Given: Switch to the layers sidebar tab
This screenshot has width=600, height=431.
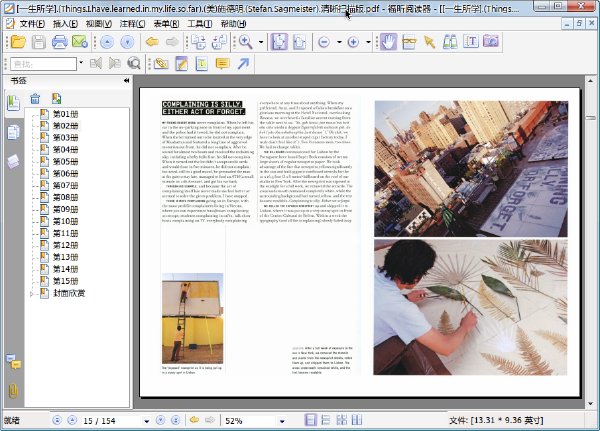Looking at the screenshot, I should coord(13,161).
